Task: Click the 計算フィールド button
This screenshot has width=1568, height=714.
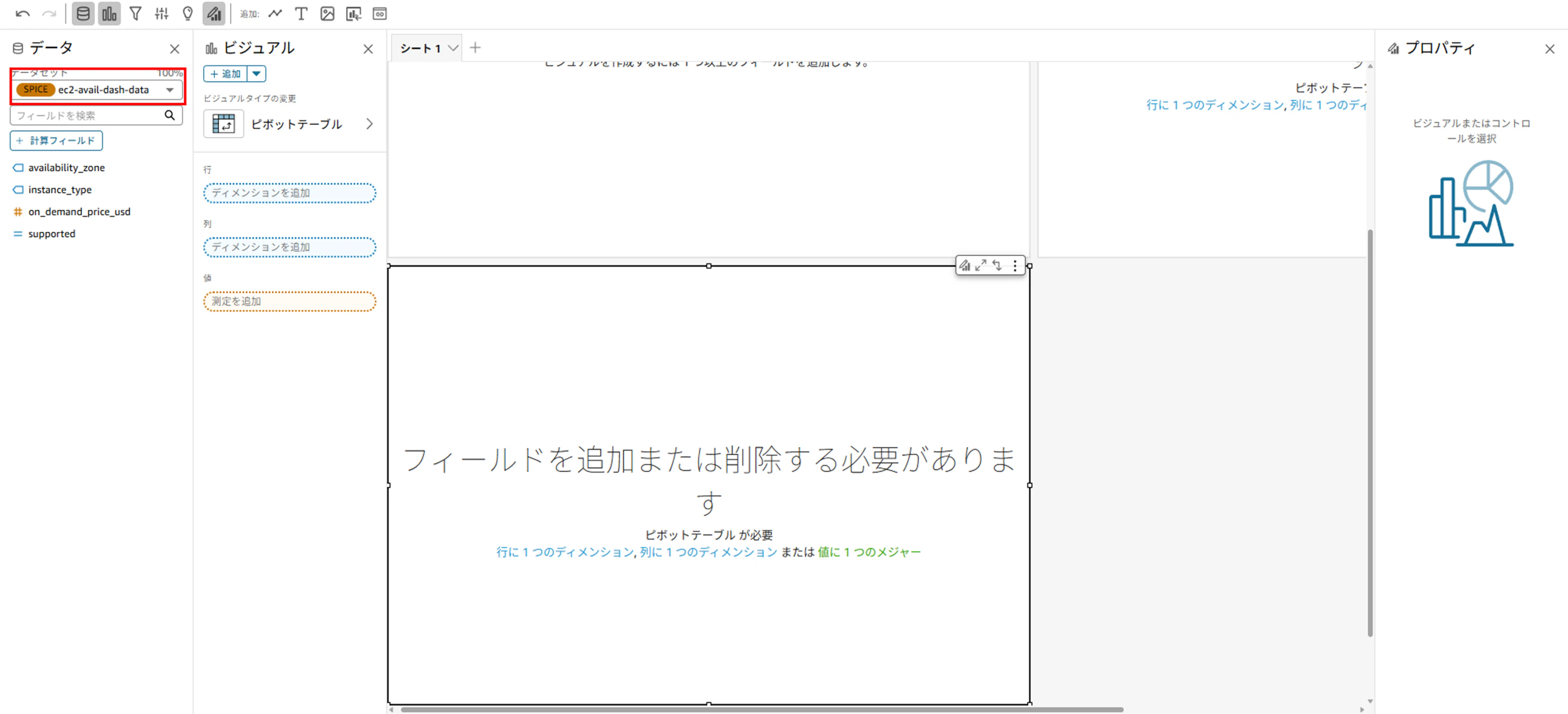Action: tap(56, 141)
